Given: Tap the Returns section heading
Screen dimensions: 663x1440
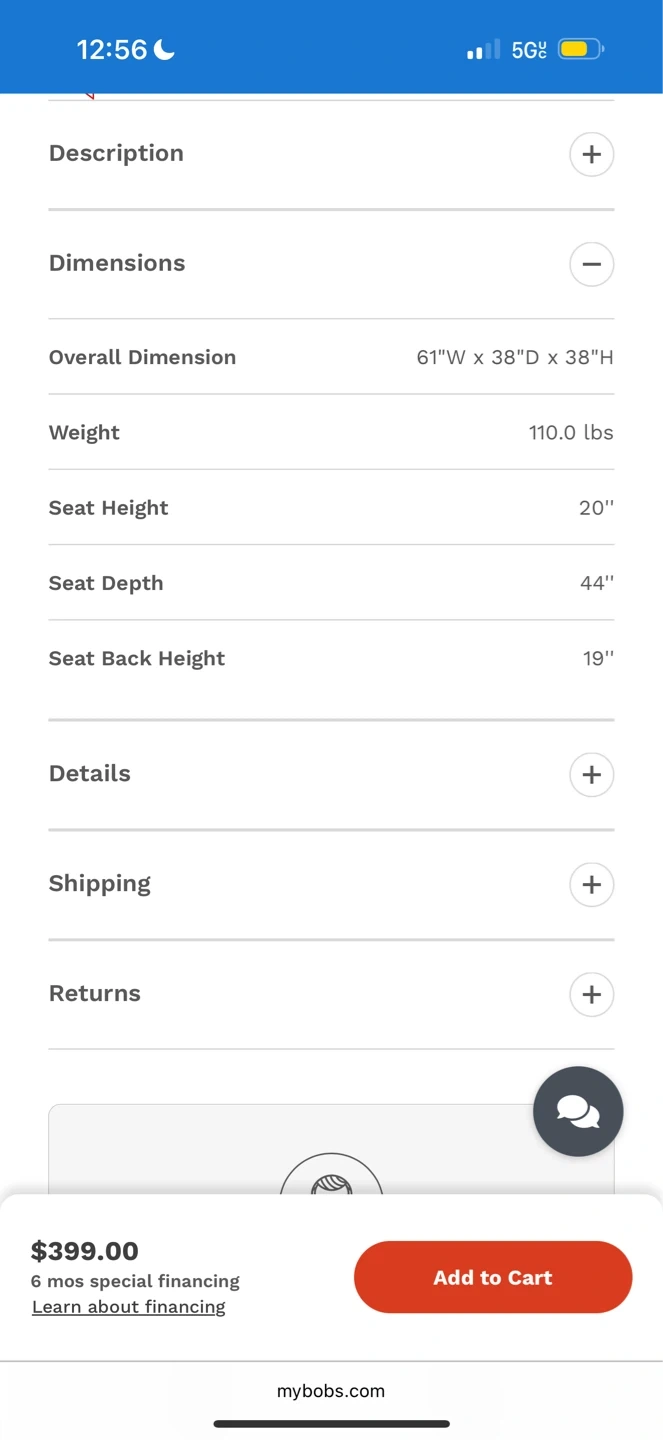Looking at the screenshot, I should point(95,993).
